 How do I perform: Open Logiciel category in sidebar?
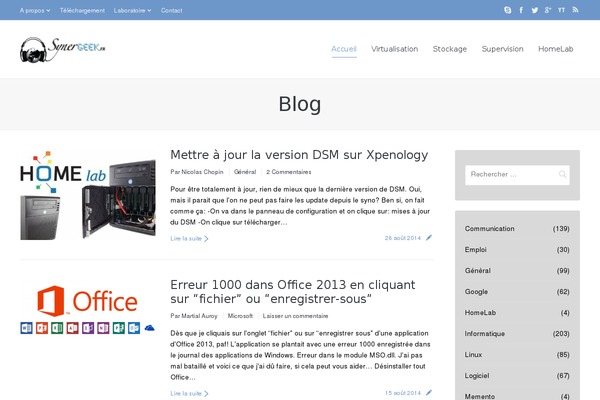click(x=477, y=376)
